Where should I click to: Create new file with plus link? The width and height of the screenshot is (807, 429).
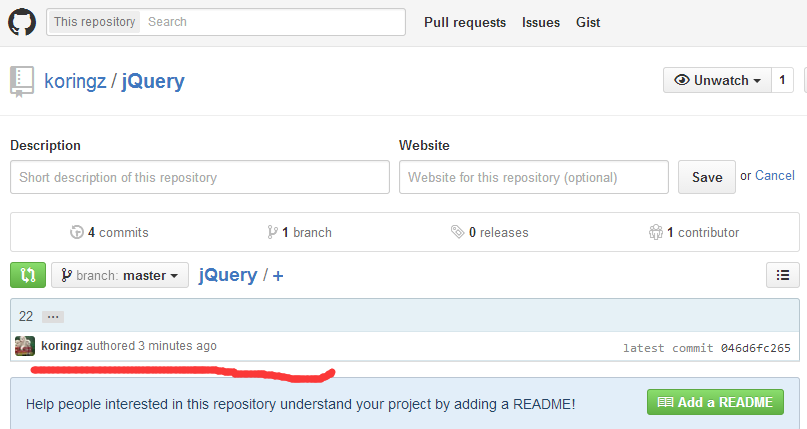[x=278, y=276]
